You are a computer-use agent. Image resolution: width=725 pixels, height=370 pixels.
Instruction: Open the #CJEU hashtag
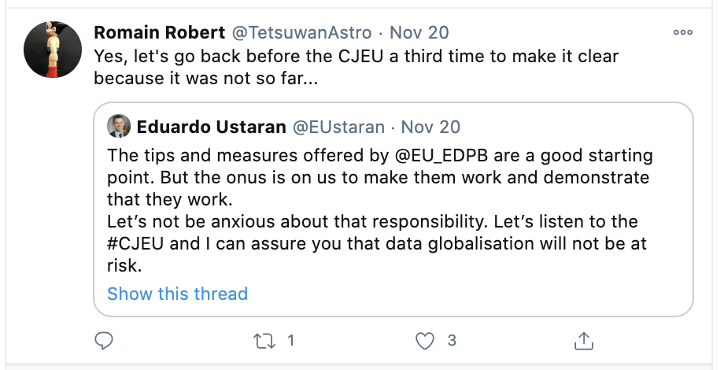135,244
